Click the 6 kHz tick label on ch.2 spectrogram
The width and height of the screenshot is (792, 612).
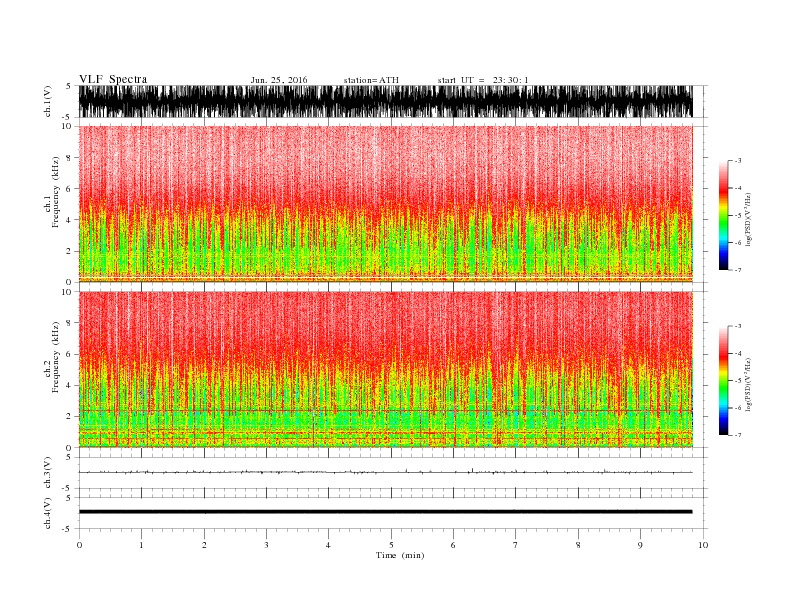(x=70, y=354)
